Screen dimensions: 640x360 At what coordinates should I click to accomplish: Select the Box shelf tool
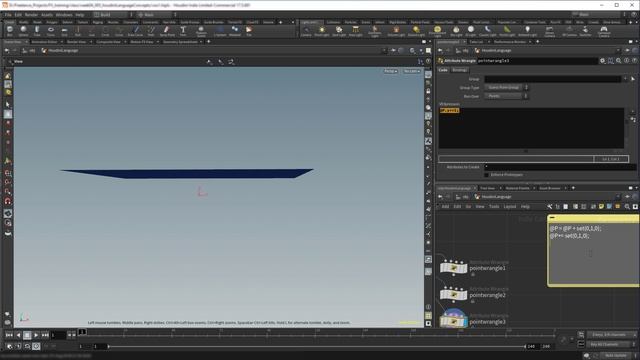pos(10,31)
